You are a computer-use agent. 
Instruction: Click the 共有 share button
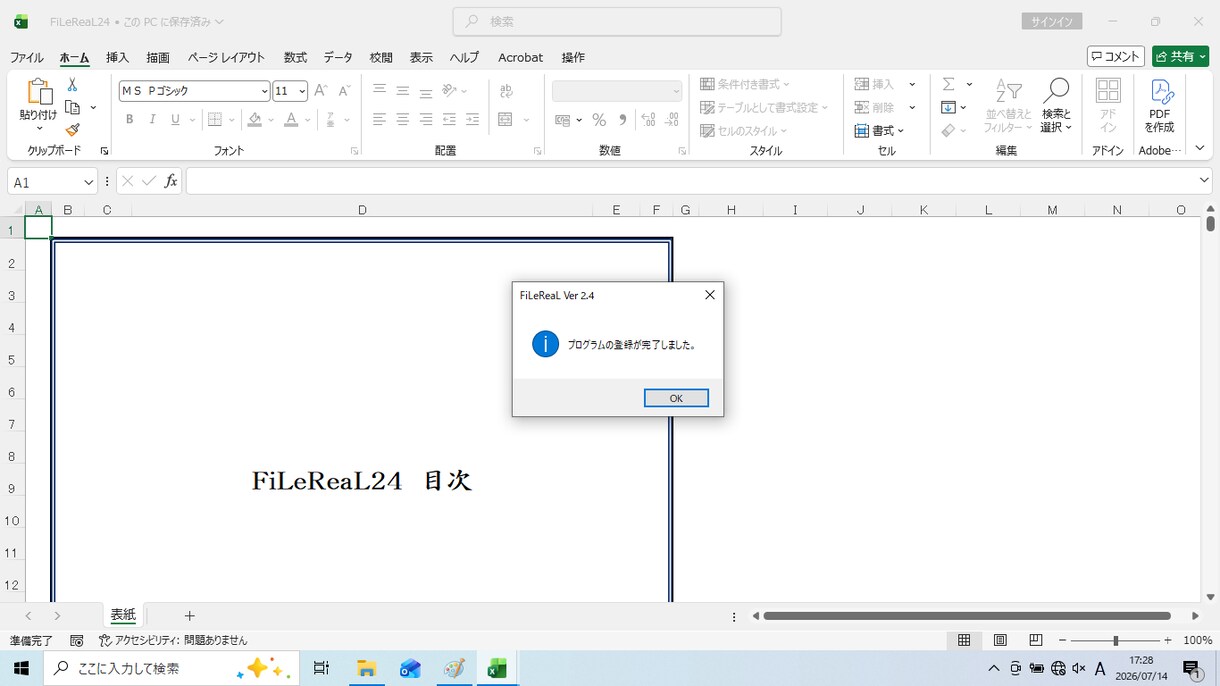point(1180,56)
